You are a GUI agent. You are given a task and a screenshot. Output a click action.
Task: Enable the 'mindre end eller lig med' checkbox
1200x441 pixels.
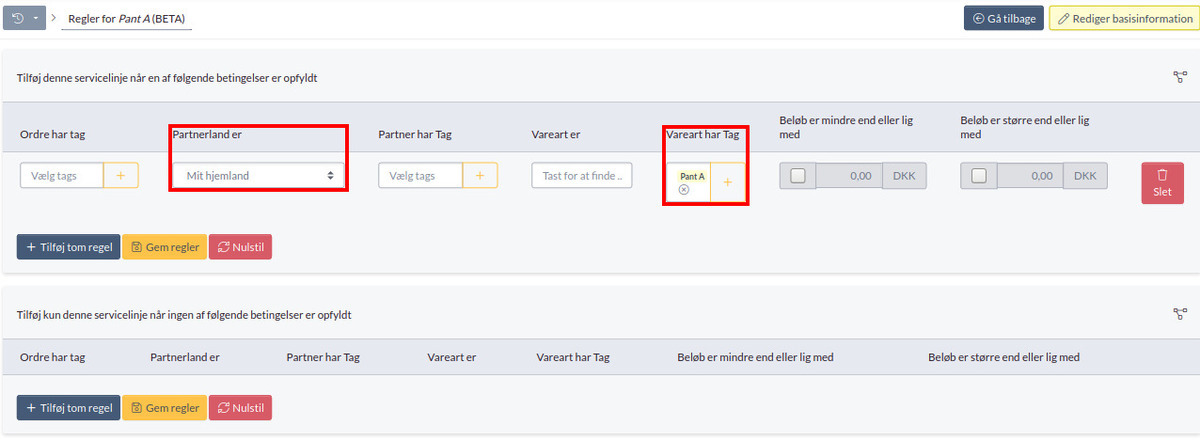click(x=797, y=176)
